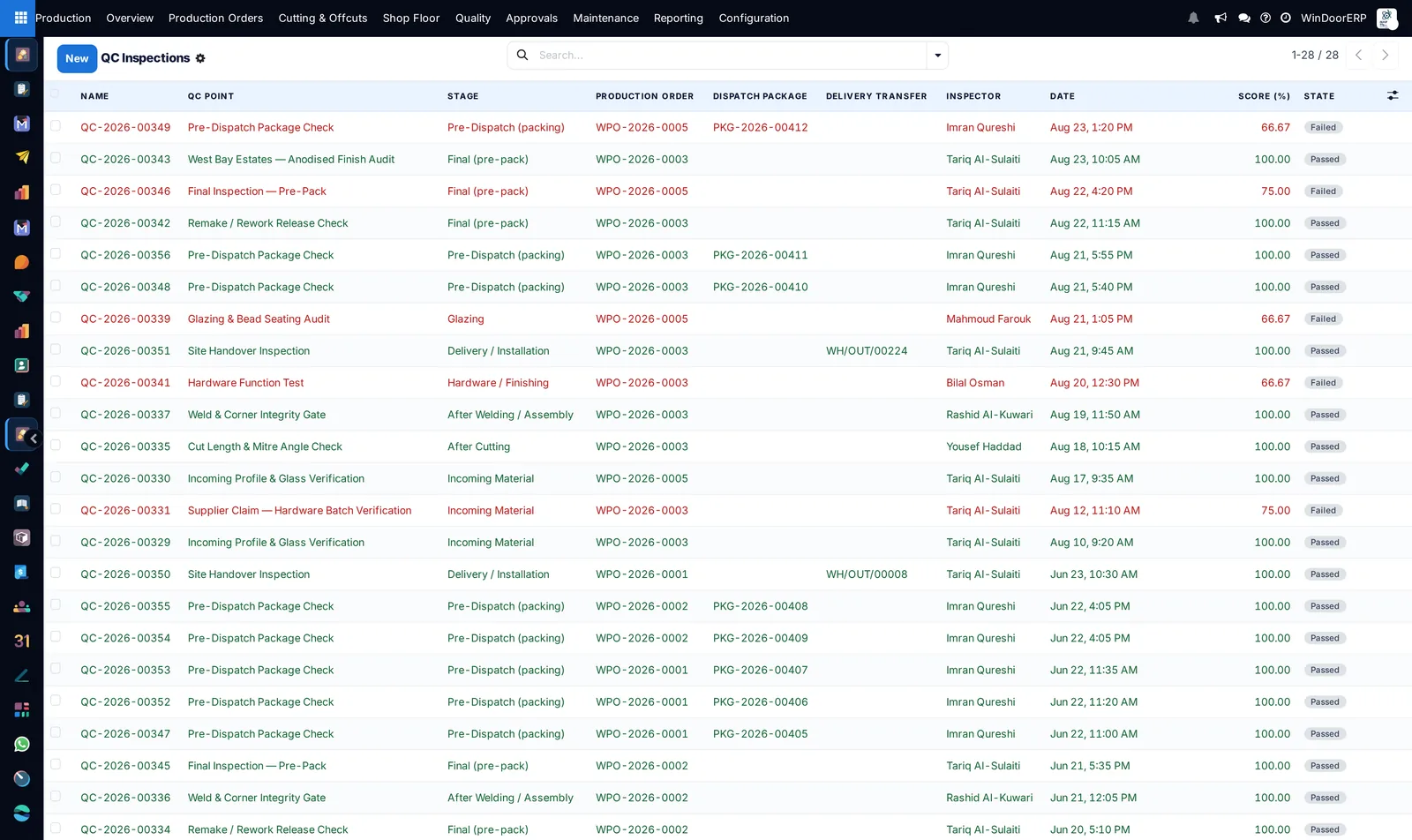Go to next page chevron
Screen dimensions: 1412x840
[1386, 55]
